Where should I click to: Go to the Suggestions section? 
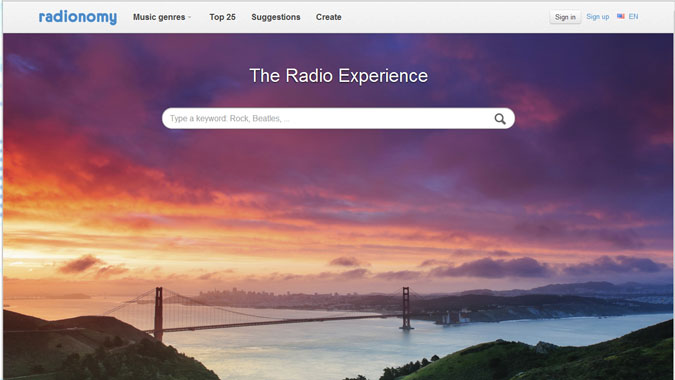pyautogui.click(x=276, y=17)
